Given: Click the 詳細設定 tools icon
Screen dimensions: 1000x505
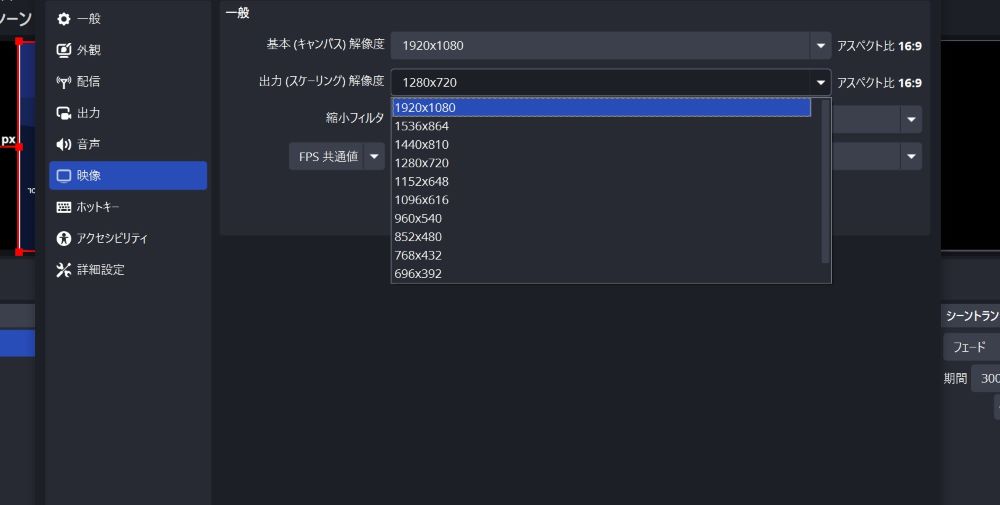Looking at the screenshot, I should coord(64,270).
